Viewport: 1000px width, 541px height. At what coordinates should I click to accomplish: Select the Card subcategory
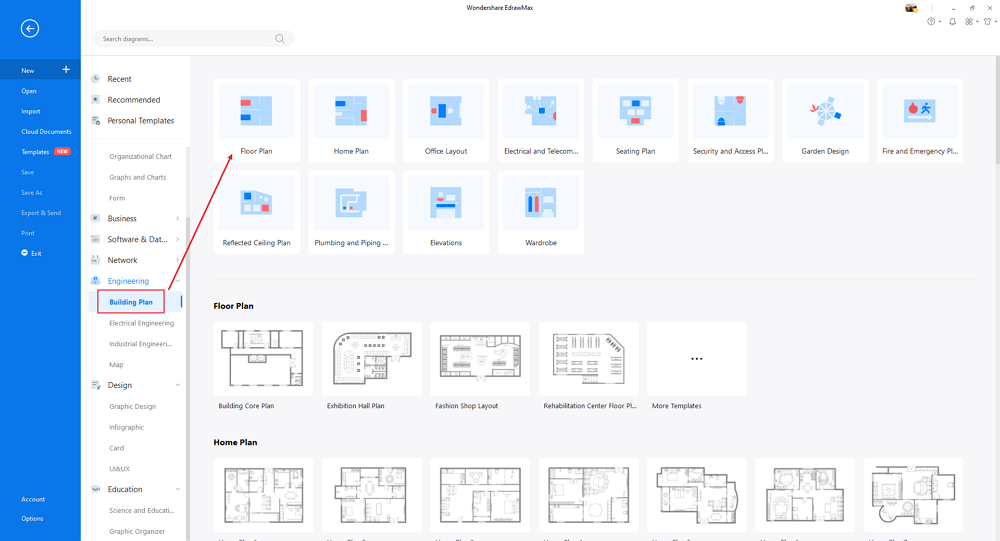tap(116, 448)
